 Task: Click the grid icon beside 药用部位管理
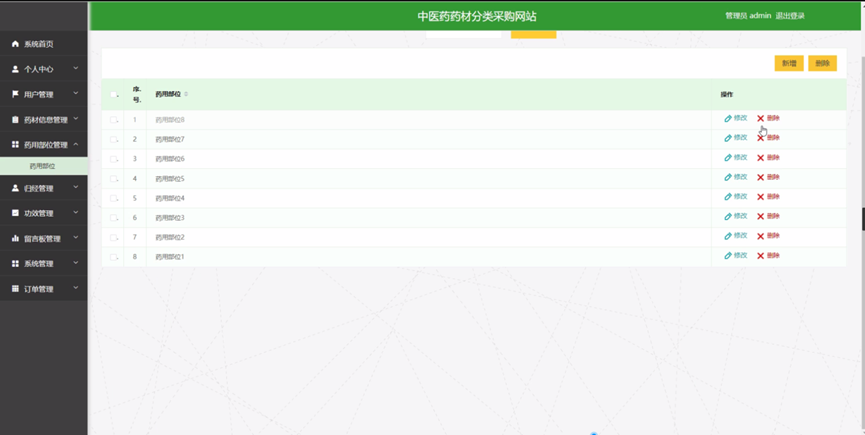coord(15,145)
